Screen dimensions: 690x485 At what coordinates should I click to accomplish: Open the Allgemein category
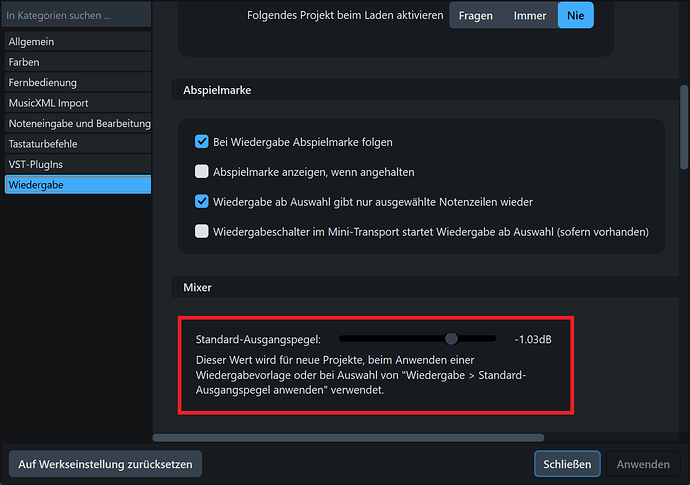click(x=76, y=42)
